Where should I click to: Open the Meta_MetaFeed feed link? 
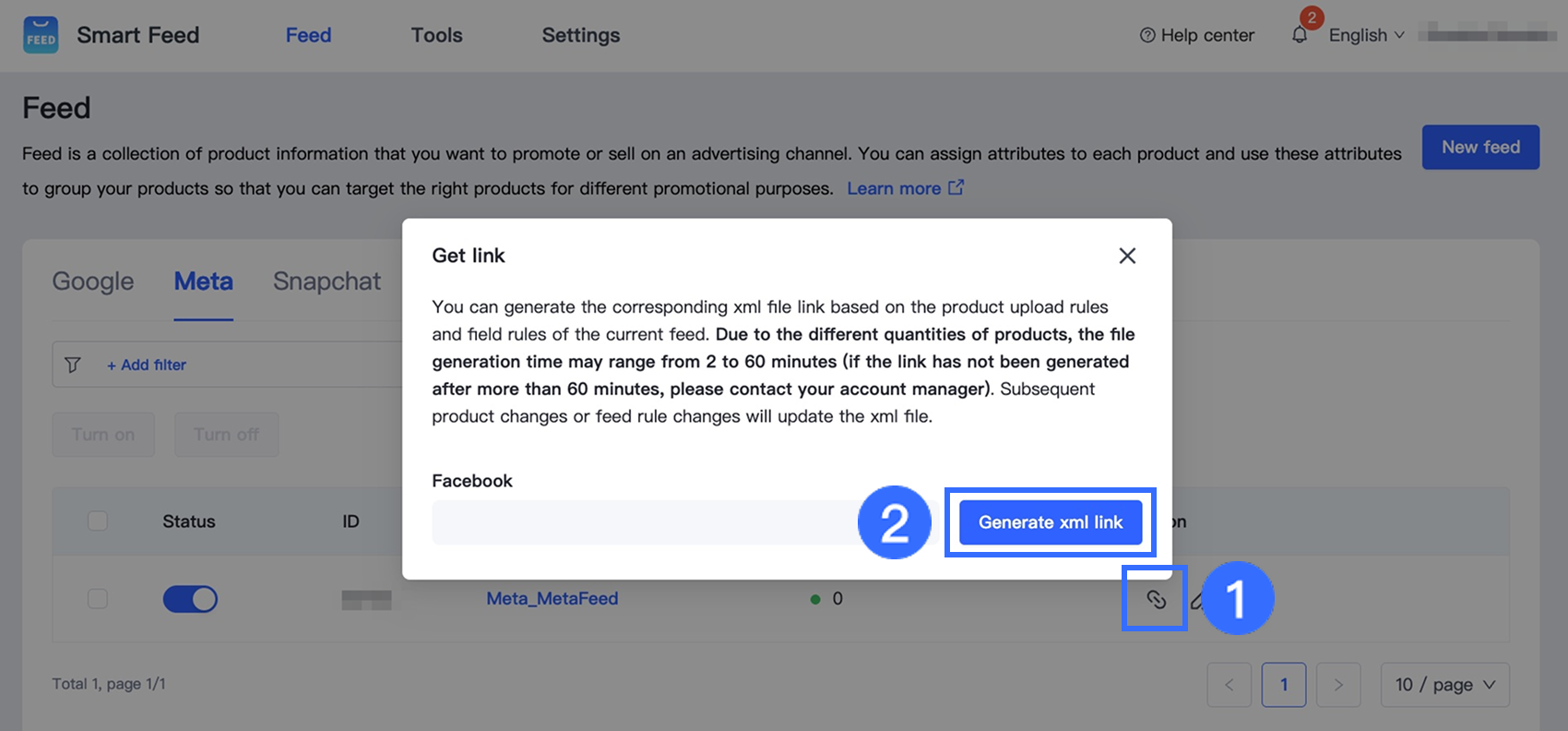[552, 599]
